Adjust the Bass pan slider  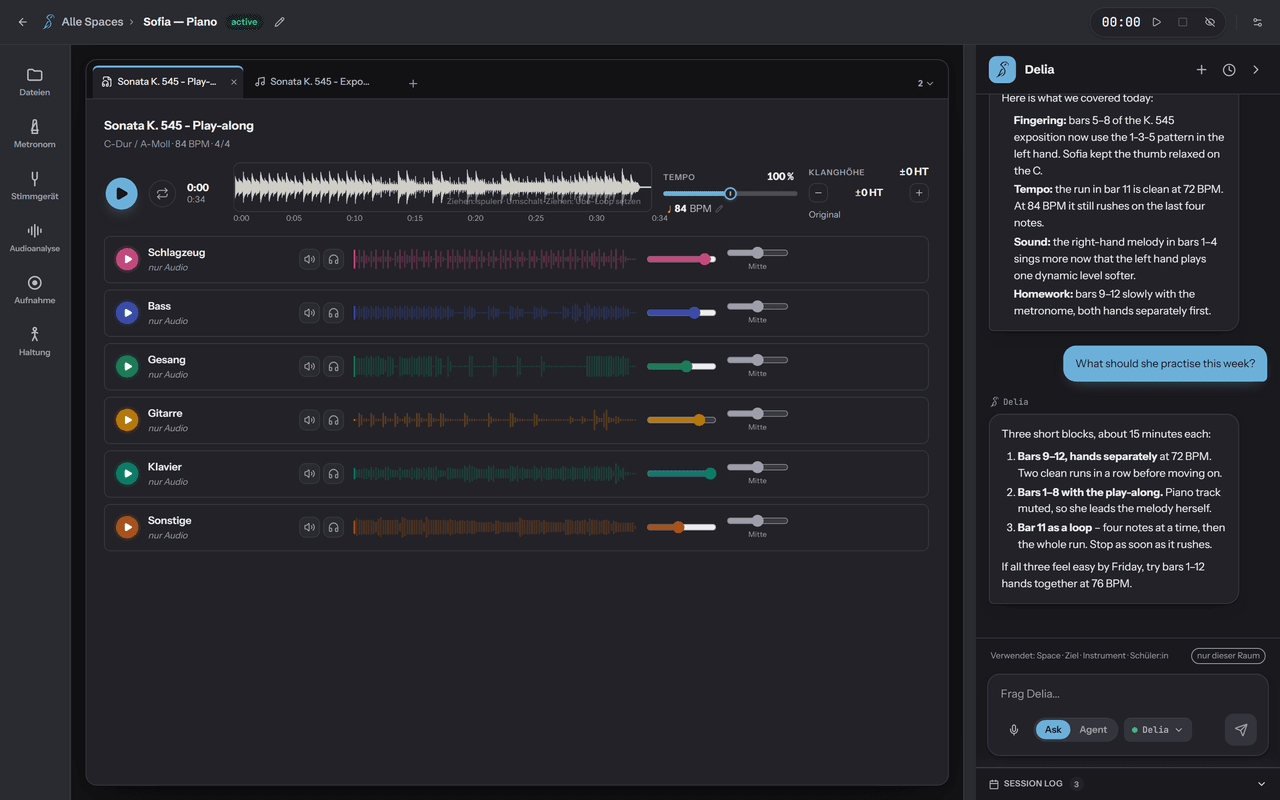pos(757,306)
